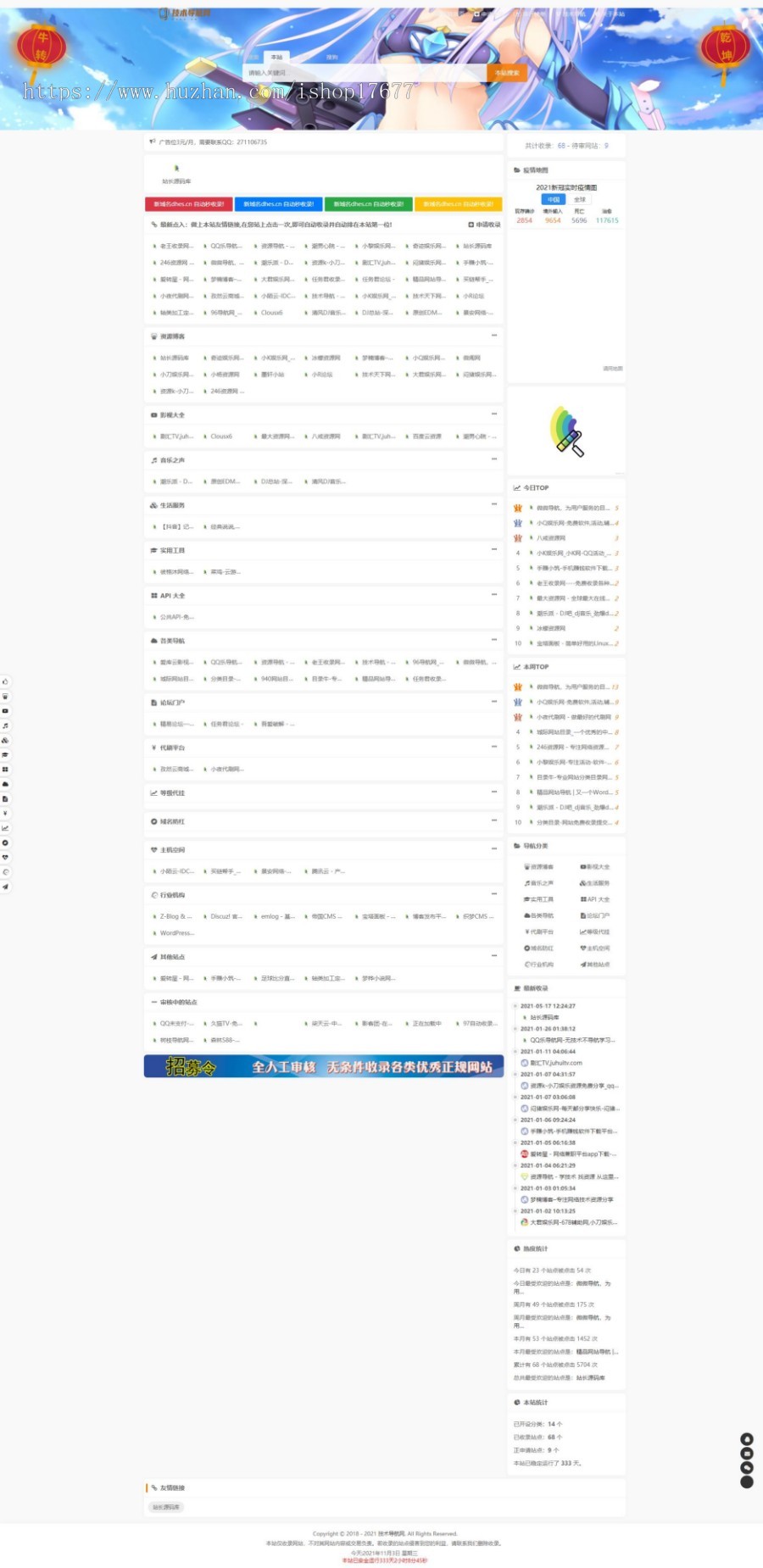
Task: Click the paper plane icon beside the 其他站点 heading
Action: coord(153,957)
